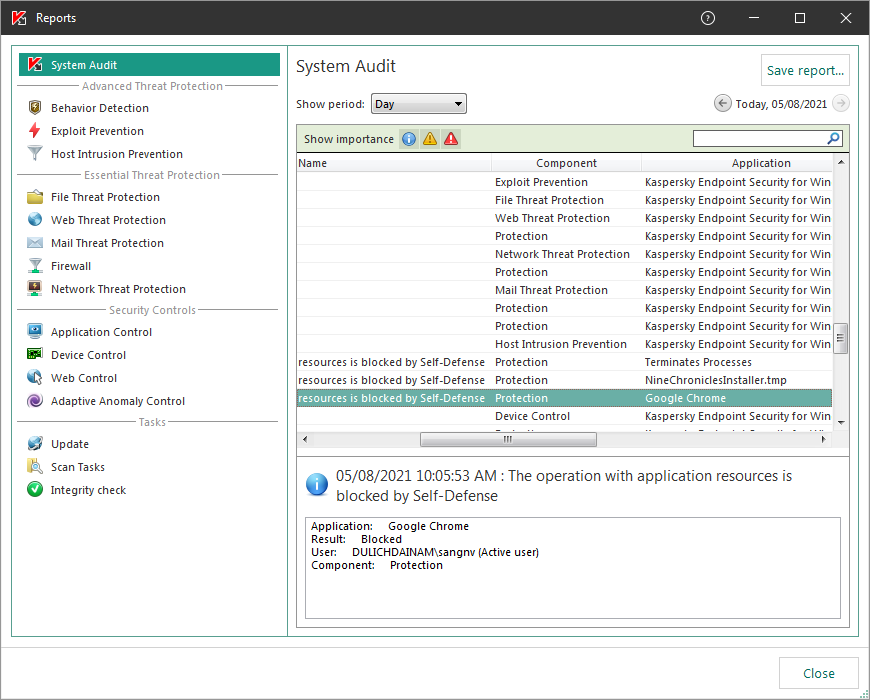Viewport: 870px width, 700px height.
Task: Toggle red critical importance filter
Action: (451, 139)
